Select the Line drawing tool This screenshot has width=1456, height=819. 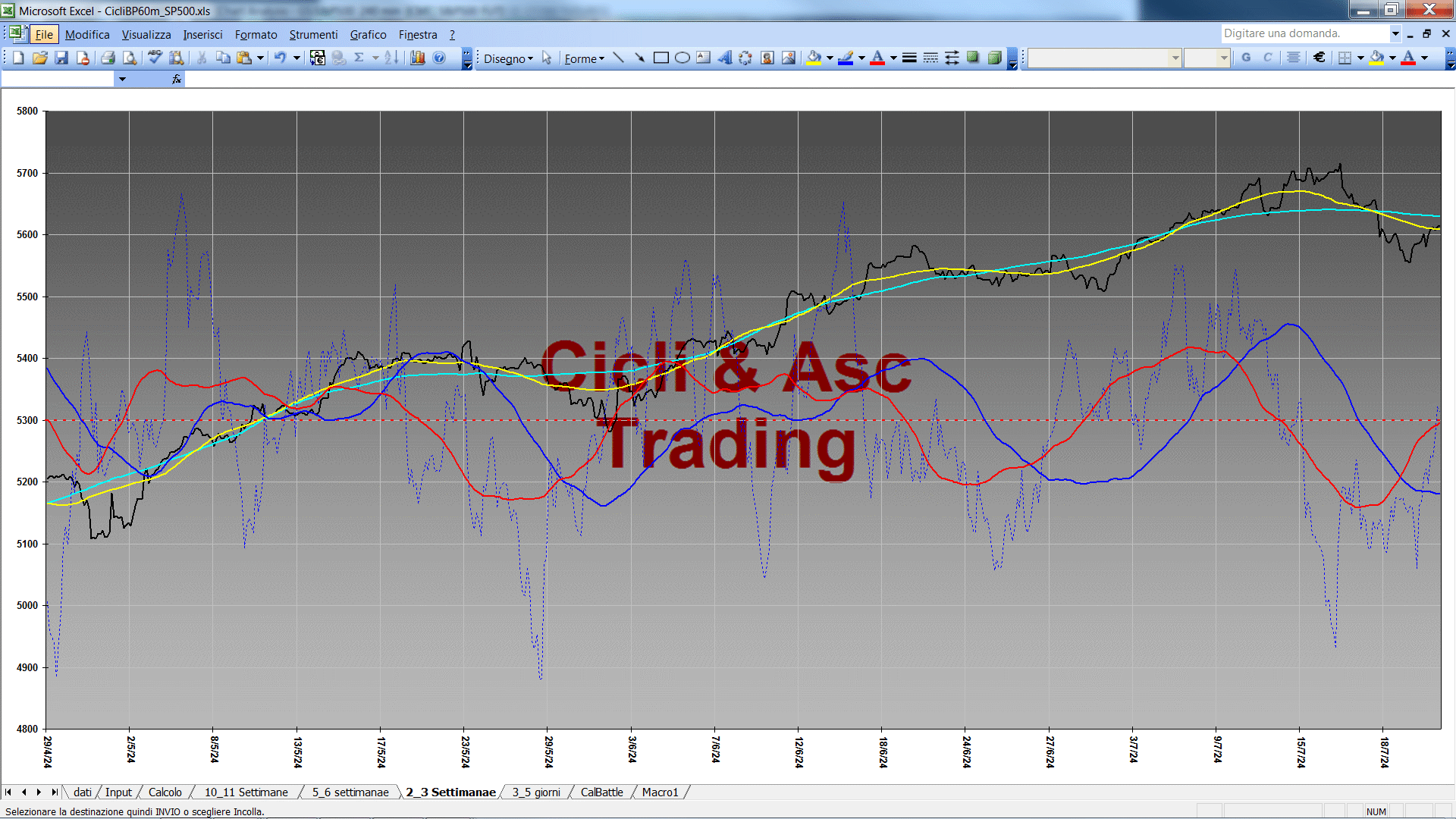click(x=618, y=58)
